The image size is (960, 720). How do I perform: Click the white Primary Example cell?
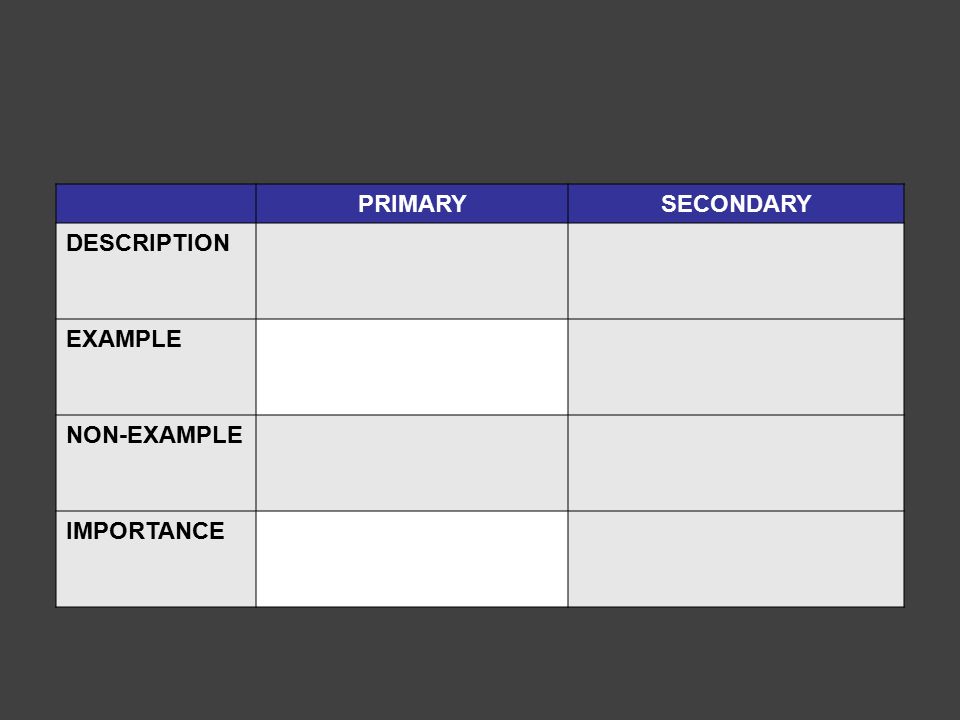pos(411,367)
